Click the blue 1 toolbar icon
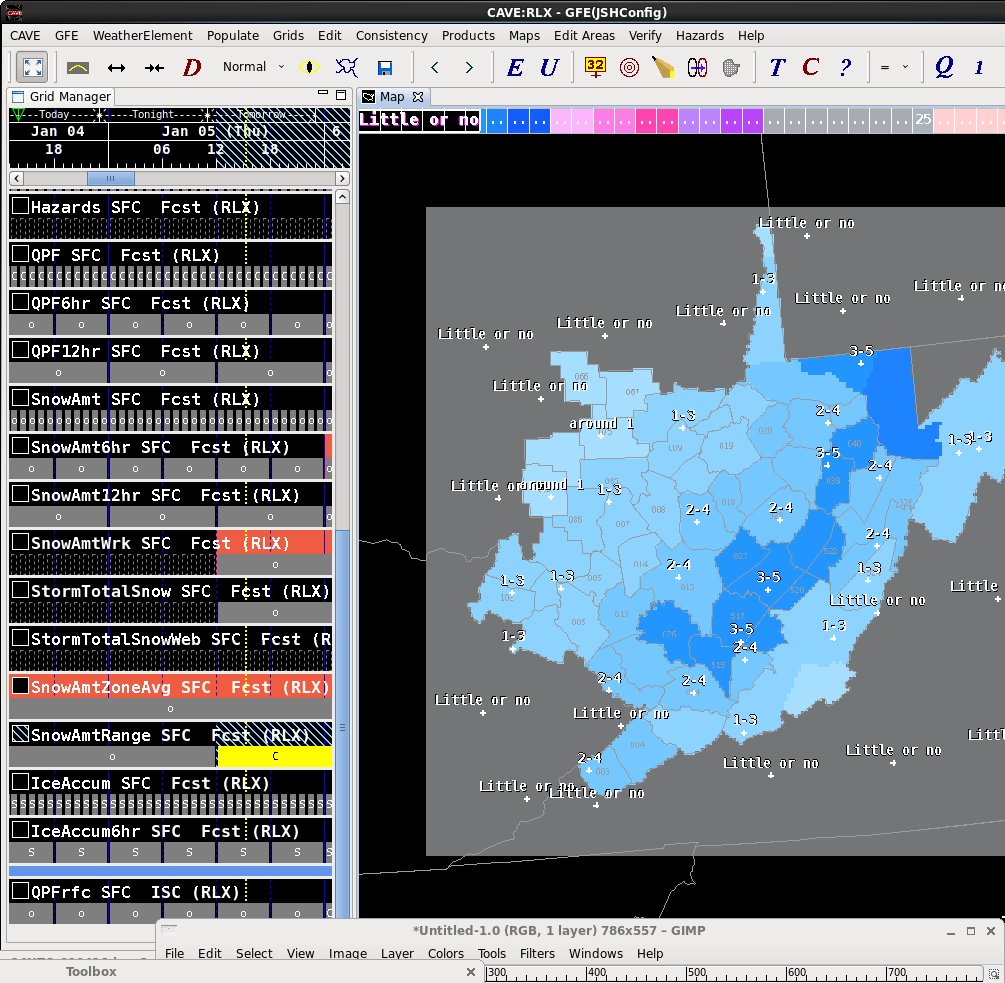 [979, 67]
